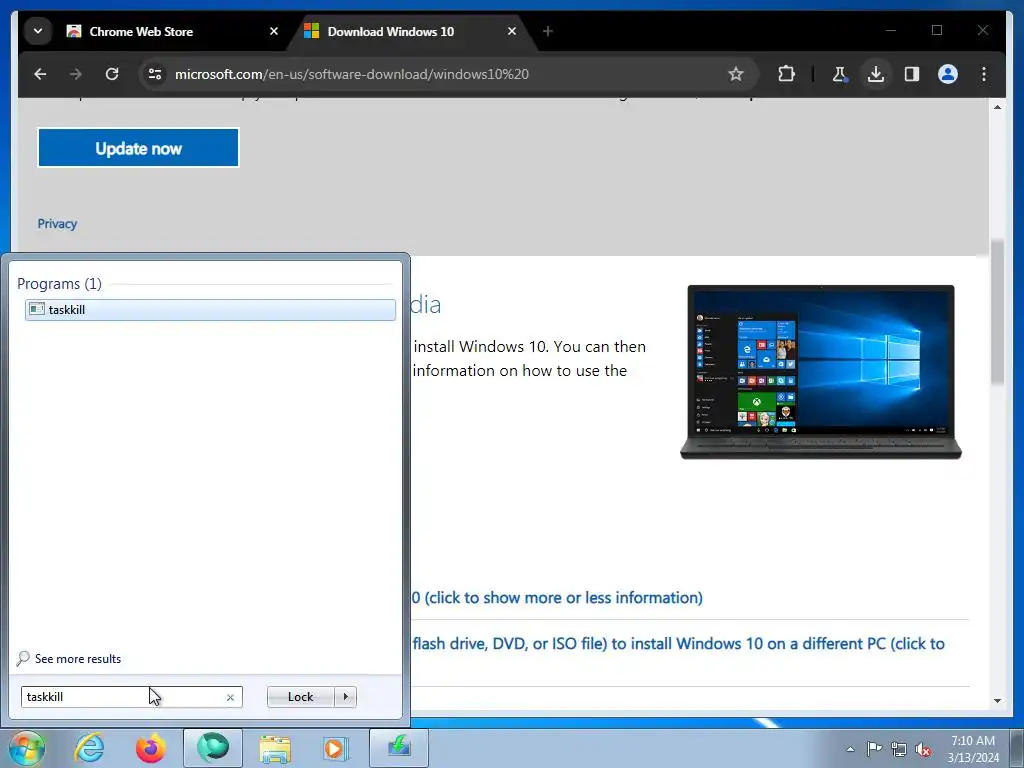Close the Download Windows 10 tab
This screenshot has height=768, width=1024.
coord(512,31)
